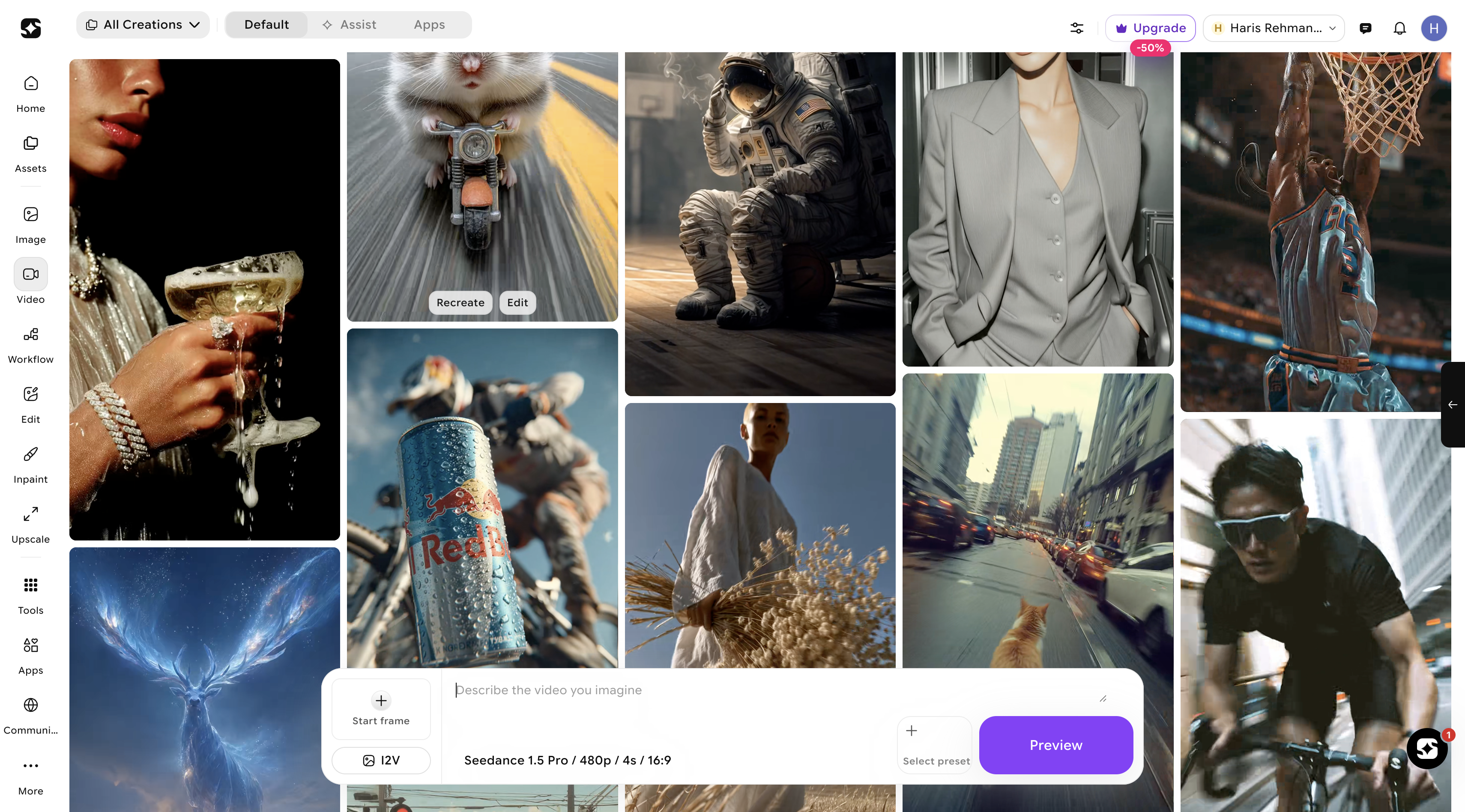Click the notifications bell icon

[x=1399, y=28]
